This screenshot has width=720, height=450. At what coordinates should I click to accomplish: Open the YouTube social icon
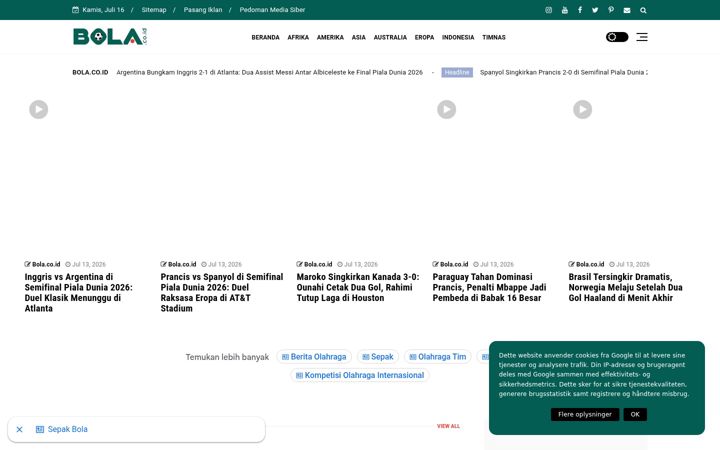(564, 10)
